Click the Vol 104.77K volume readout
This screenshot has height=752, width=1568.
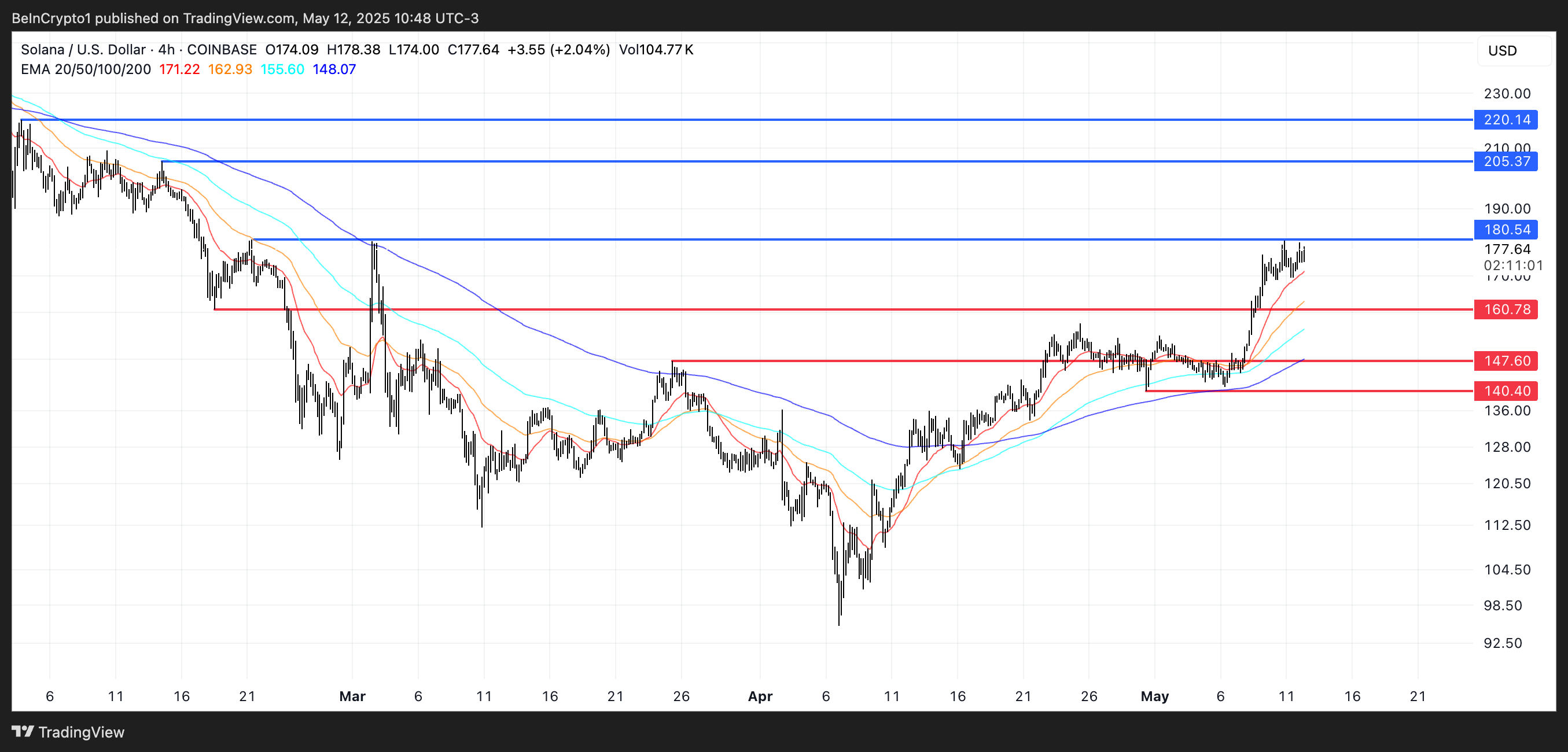[656, 49]
